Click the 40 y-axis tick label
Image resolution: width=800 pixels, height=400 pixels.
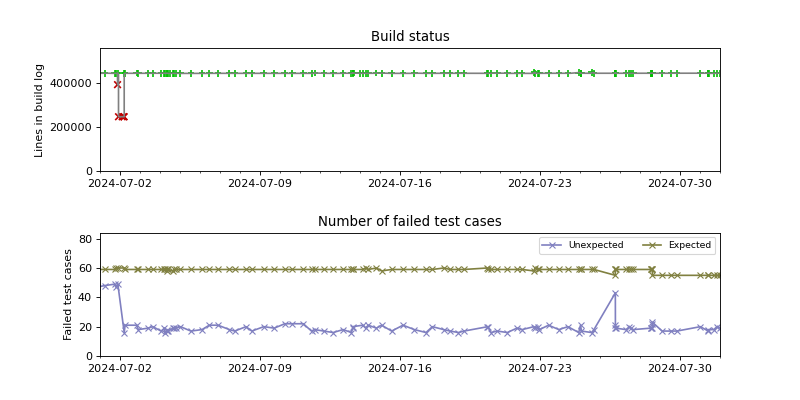[86, 297]
